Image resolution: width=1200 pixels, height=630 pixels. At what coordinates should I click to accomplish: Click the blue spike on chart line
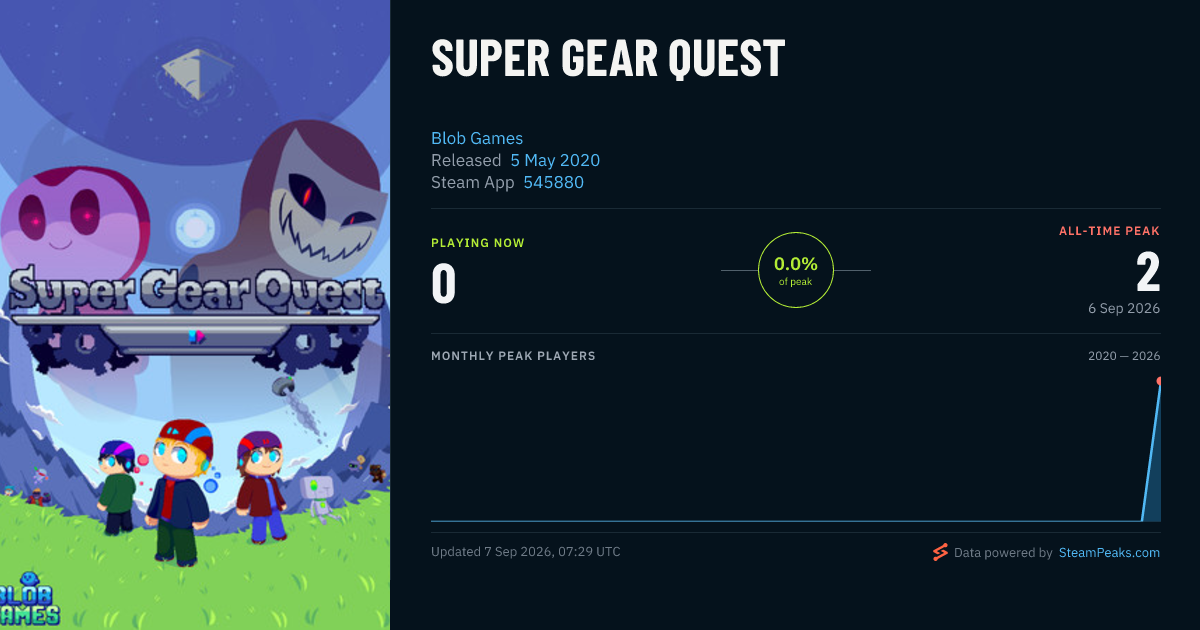pyautogui.click(x=1151, y=450)
